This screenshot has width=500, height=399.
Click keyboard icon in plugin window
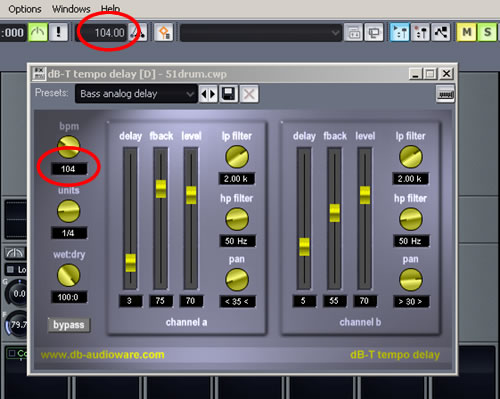[x=445, y=94]
